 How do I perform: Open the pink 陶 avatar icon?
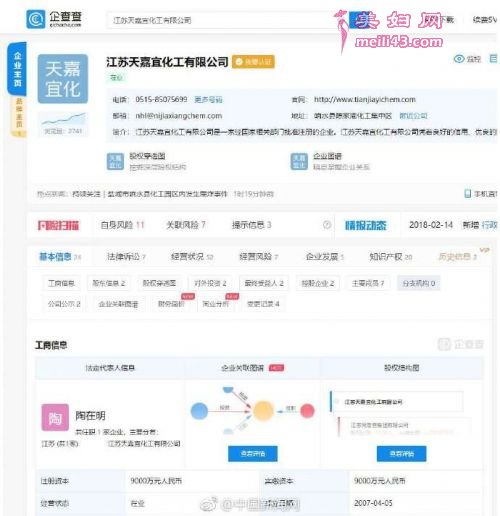(55, 417)
